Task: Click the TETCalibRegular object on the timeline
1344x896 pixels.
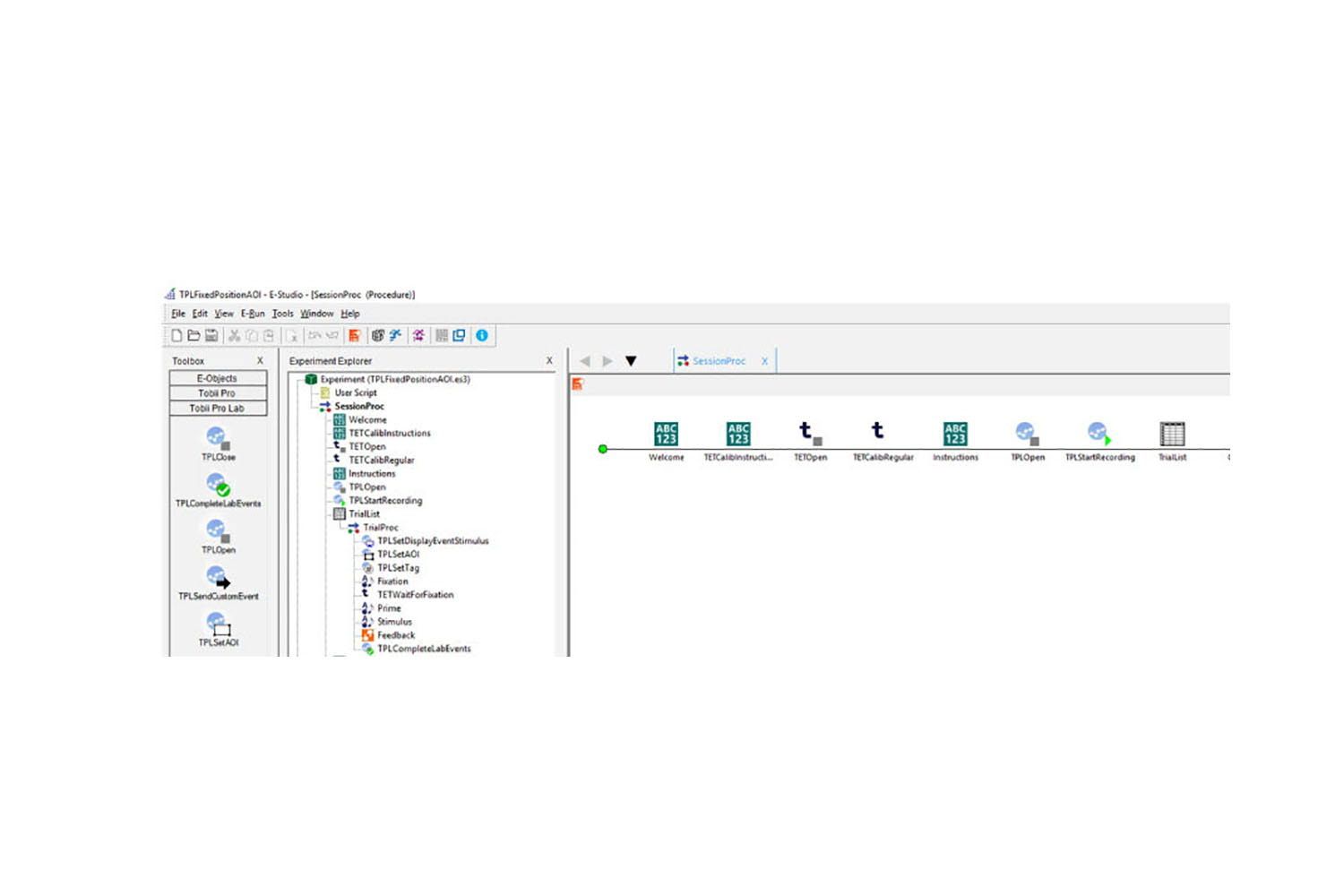Action: click(x=883, y=442)
